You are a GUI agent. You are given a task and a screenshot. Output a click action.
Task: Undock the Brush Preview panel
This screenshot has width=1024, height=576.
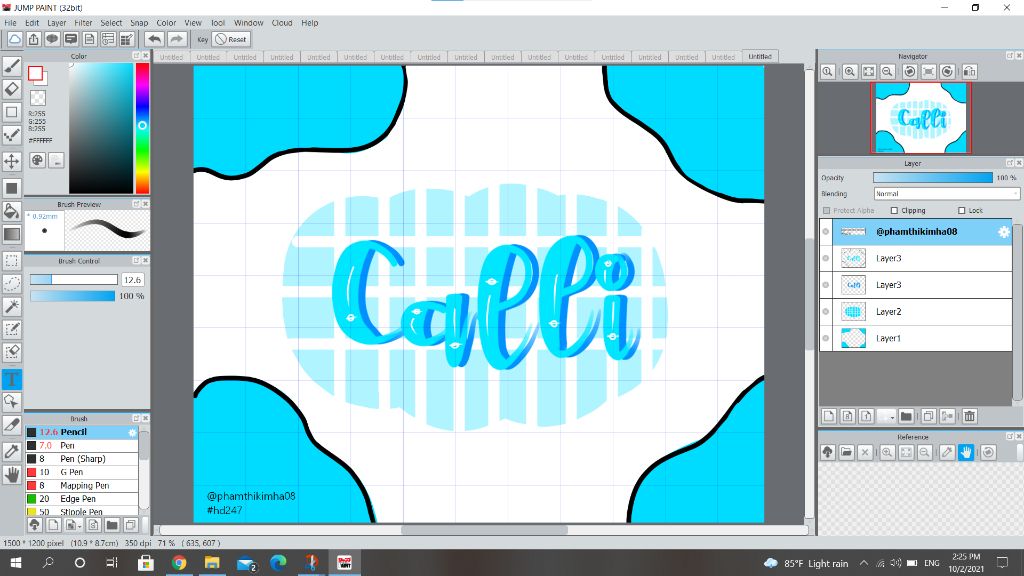(x=136, y=204)
